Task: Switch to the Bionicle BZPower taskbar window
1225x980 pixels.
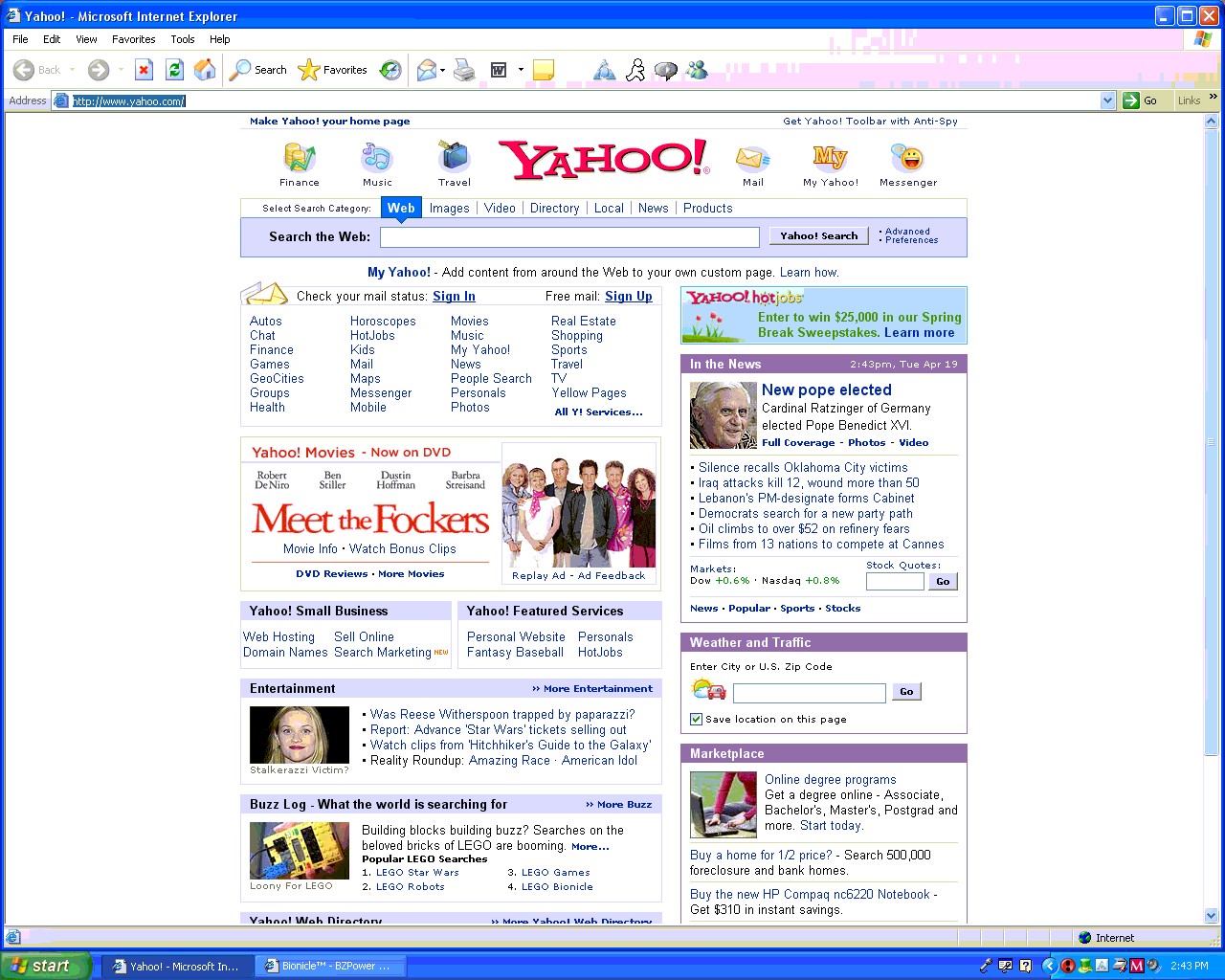Action: tap(329, 966)
